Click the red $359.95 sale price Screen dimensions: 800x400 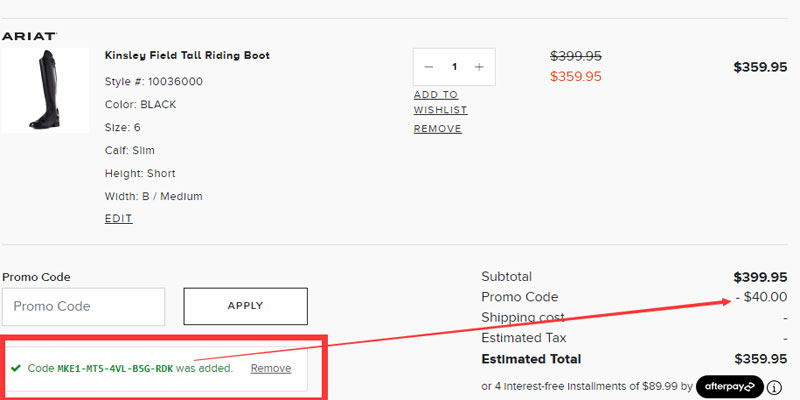[x=576, y=76]
